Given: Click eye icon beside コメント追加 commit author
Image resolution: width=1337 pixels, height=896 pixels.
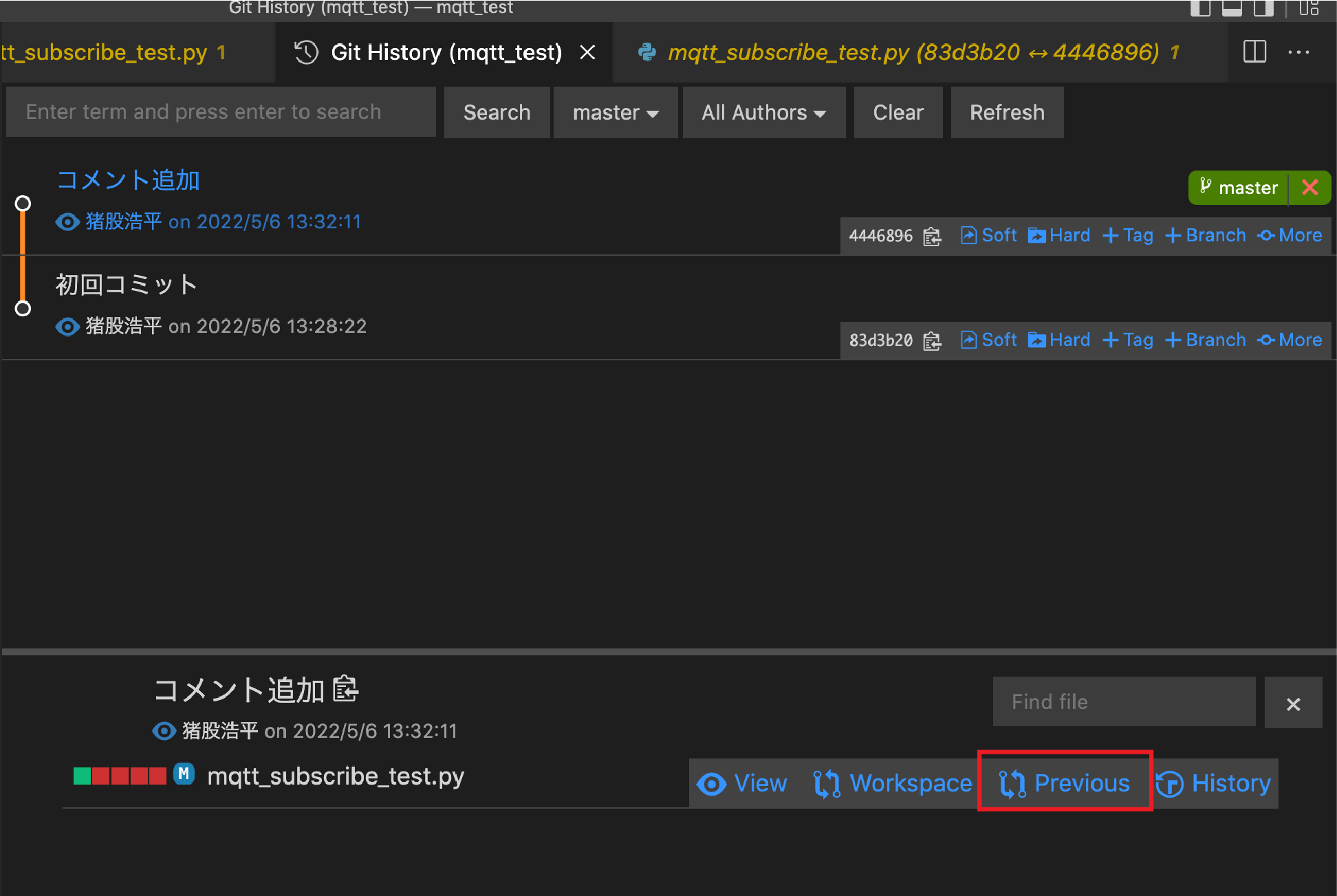Looking at the screenshot, I should tap(67, 222).
